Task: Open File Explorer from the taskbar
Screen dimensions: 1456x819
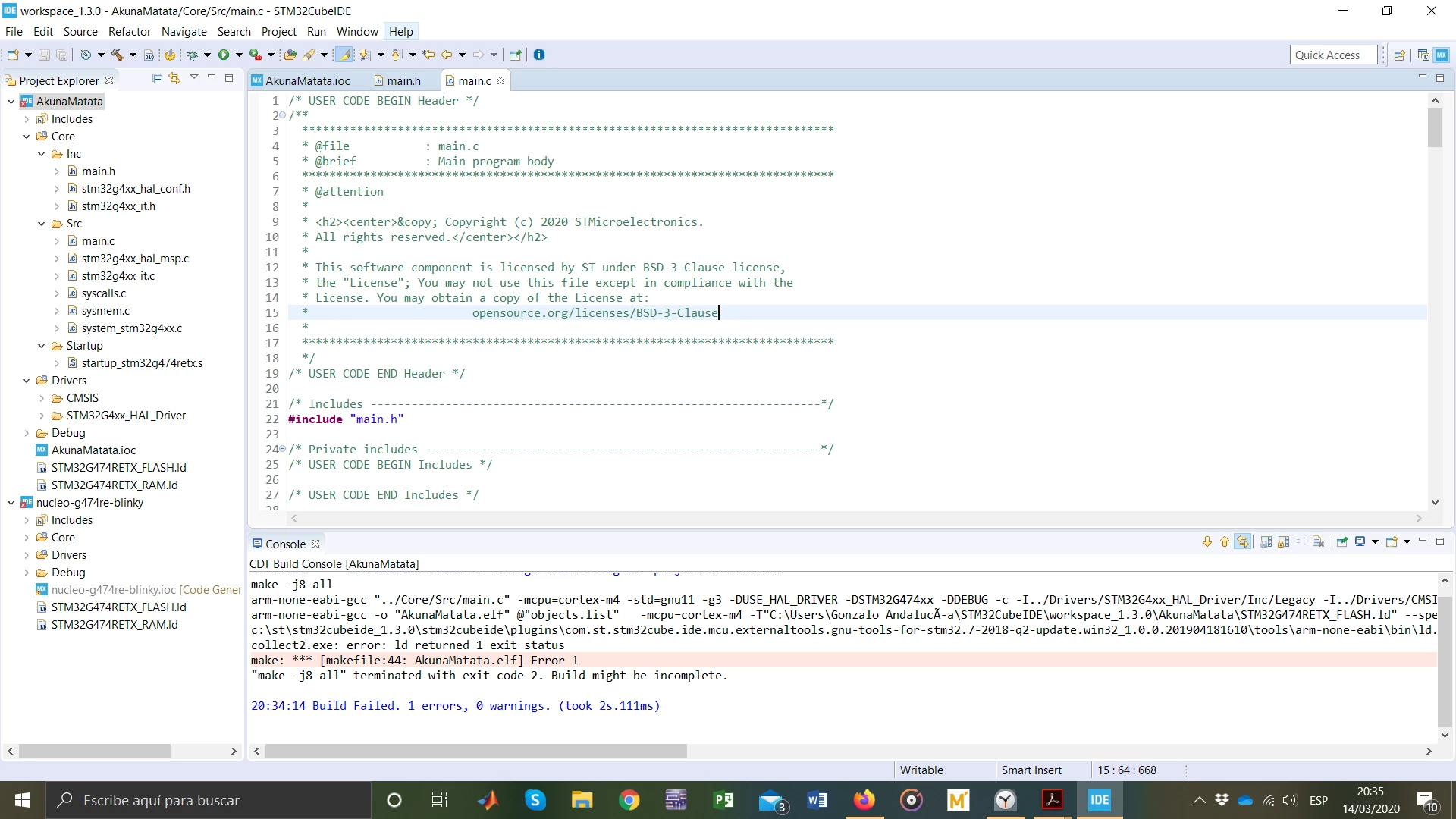Action: click(582, 800)
